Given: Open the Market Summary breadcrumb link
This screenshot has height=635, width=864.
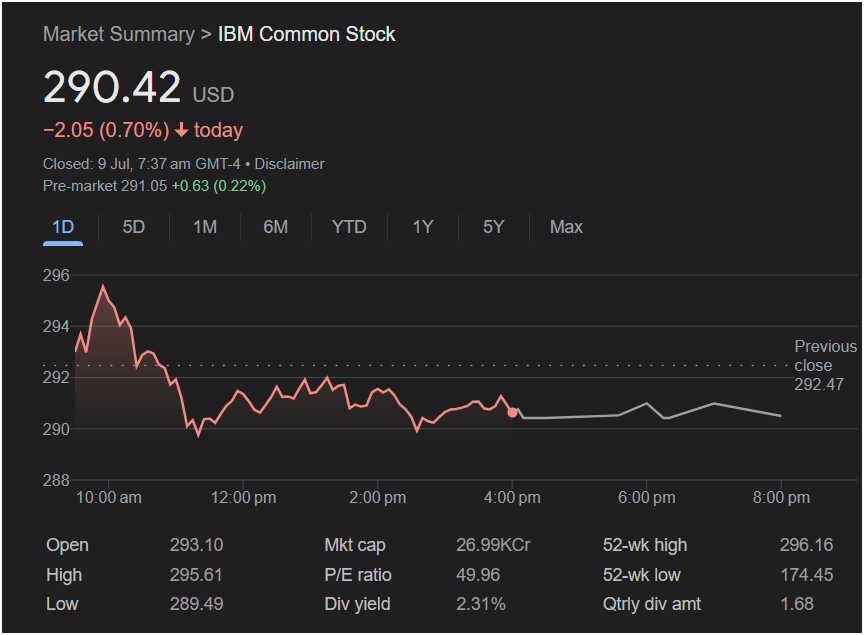Looking at the screenshot, I should [119, 34].
